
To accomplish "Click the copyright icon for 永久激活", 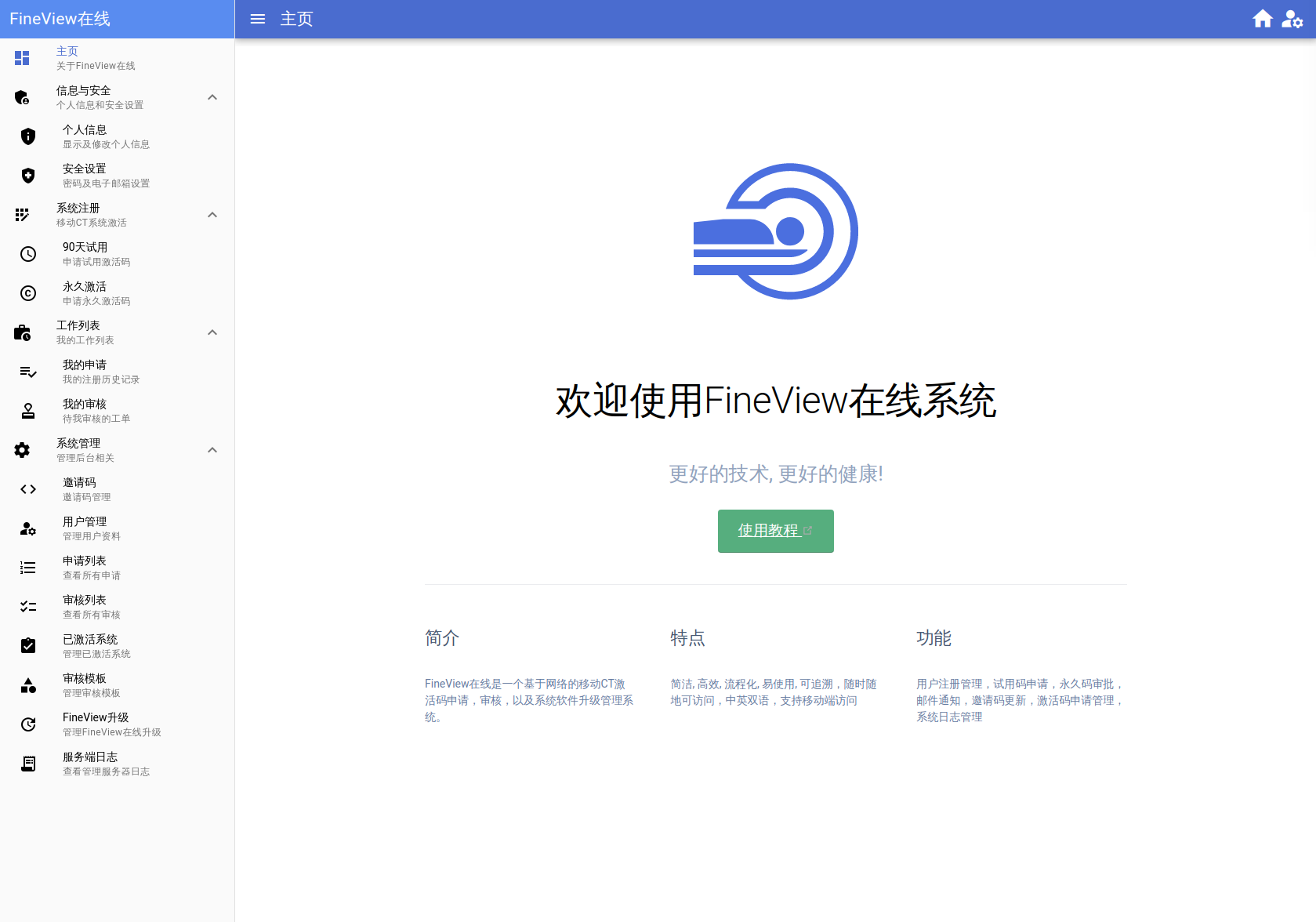I will (x=28, y=293).
